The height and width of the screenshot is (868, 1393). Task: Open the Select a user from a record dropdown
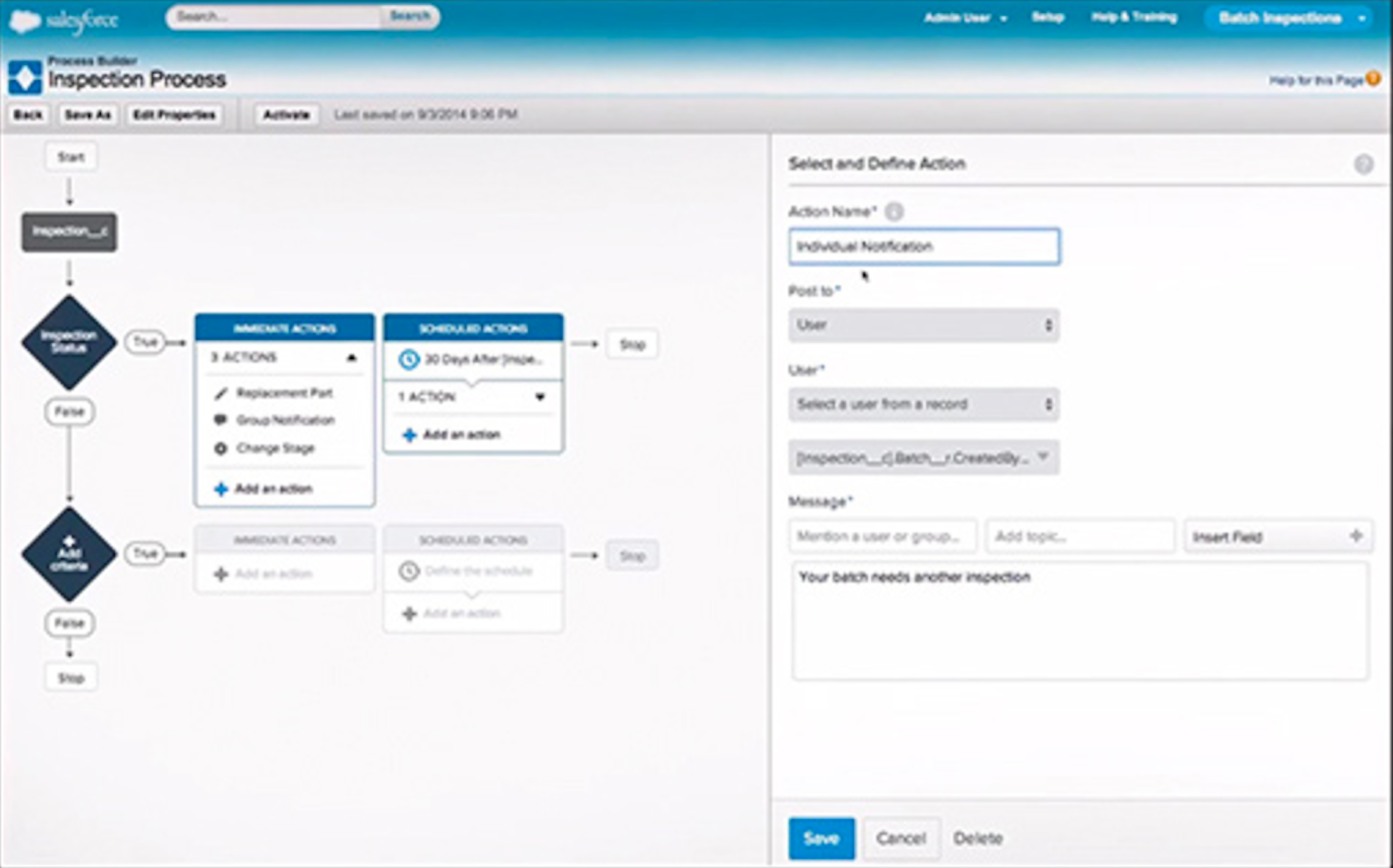(923, 405)
